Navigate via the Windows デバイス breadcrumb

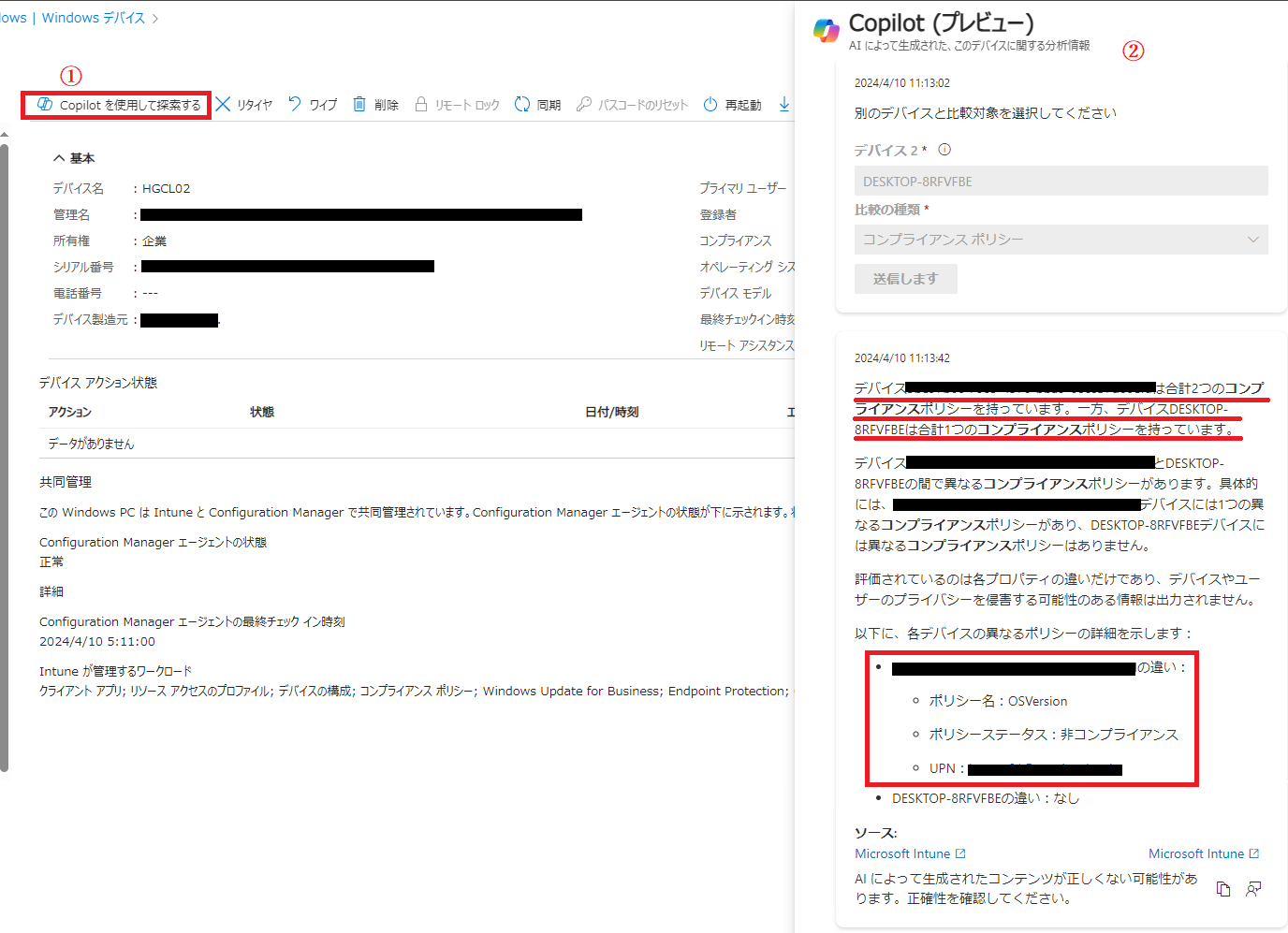point(93,17)
